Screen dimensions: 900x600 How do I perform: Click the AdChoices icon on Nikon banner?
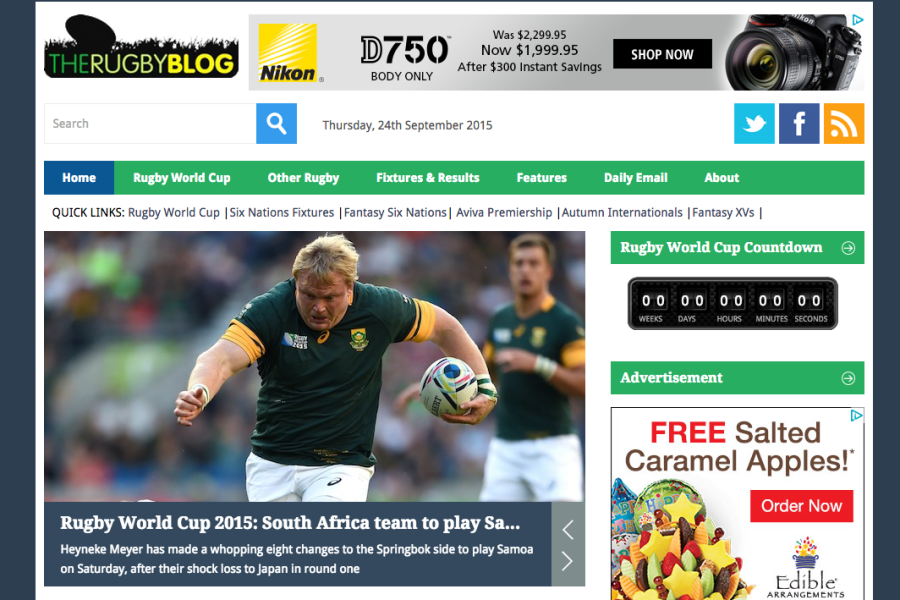click(858, 20)
